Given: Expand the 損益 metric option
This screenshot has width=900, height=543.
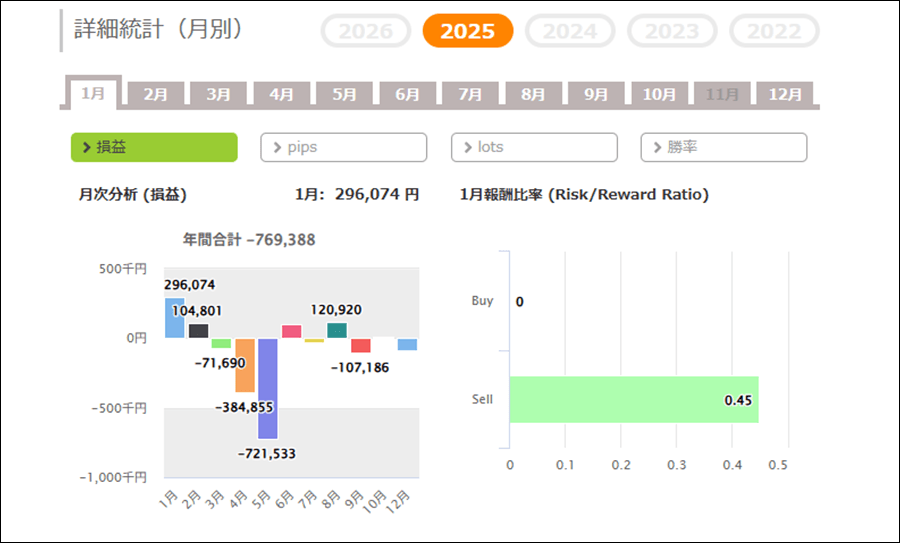Looking at the screenshot, I should click(x=154, y=147).
